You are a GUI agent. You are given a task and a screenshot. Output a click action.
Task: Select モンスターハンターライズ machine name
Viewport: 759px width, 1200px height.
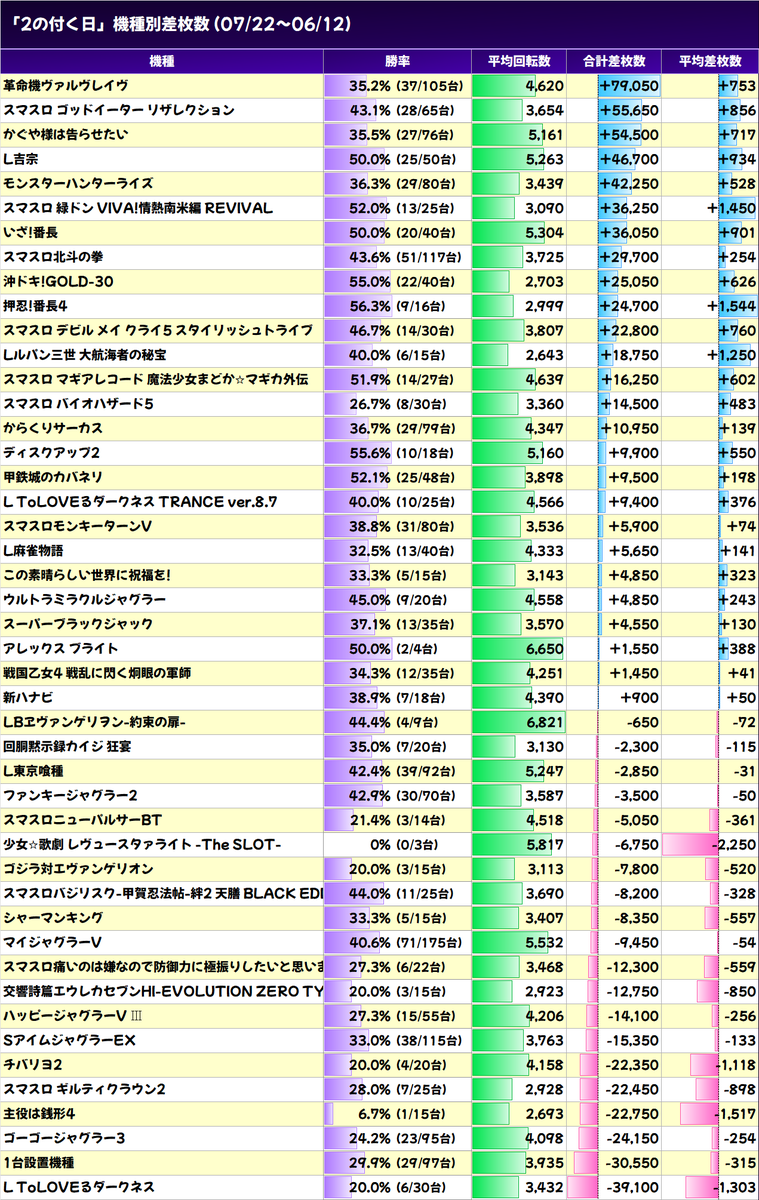click(x=78, y=184)
